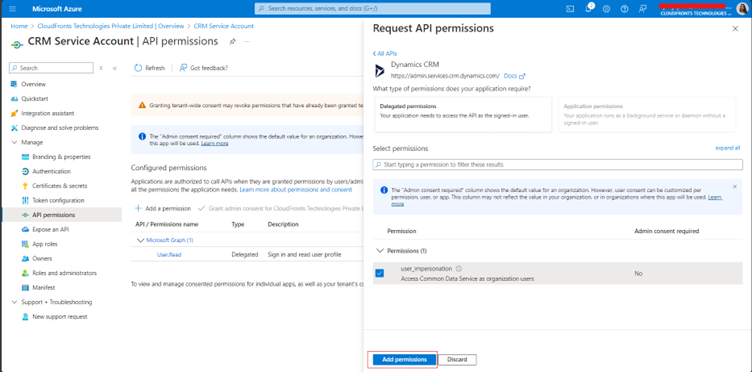Open CRM Service Account breadcrumb
The image size is (752, 372).
click(223, 26)
